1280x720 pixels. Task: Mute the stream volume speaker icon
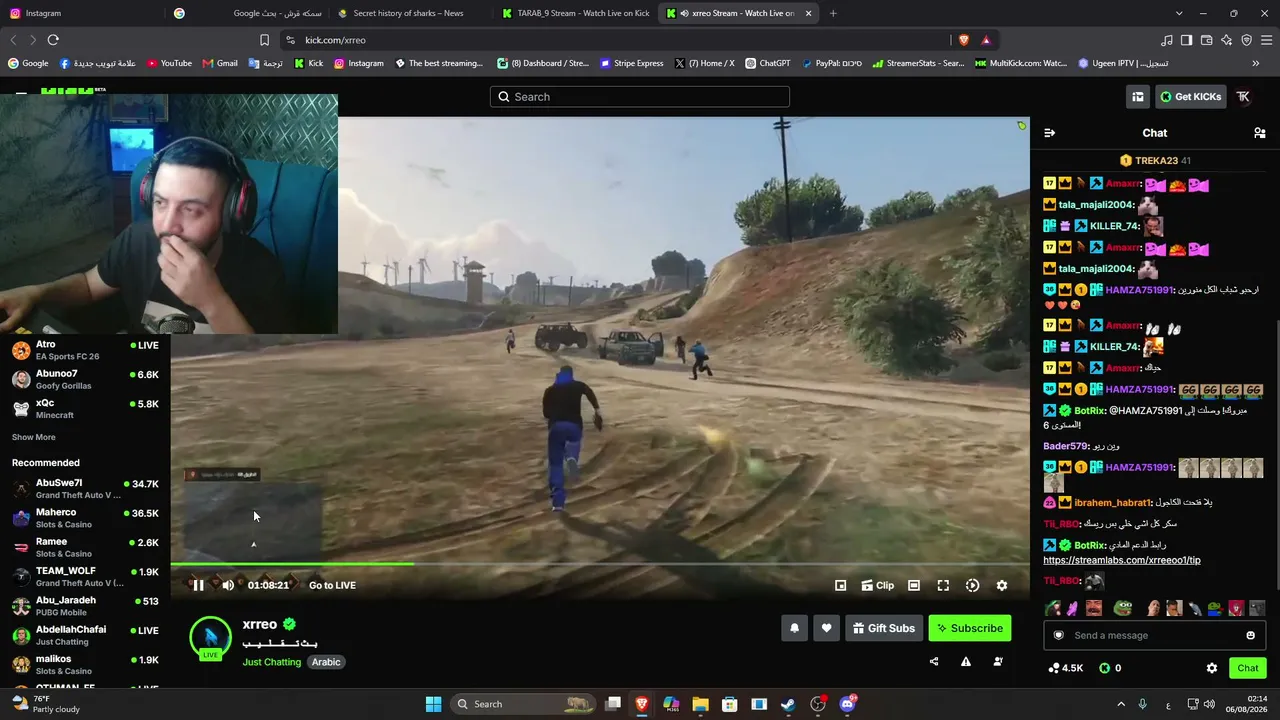click(x=228, y=585)
